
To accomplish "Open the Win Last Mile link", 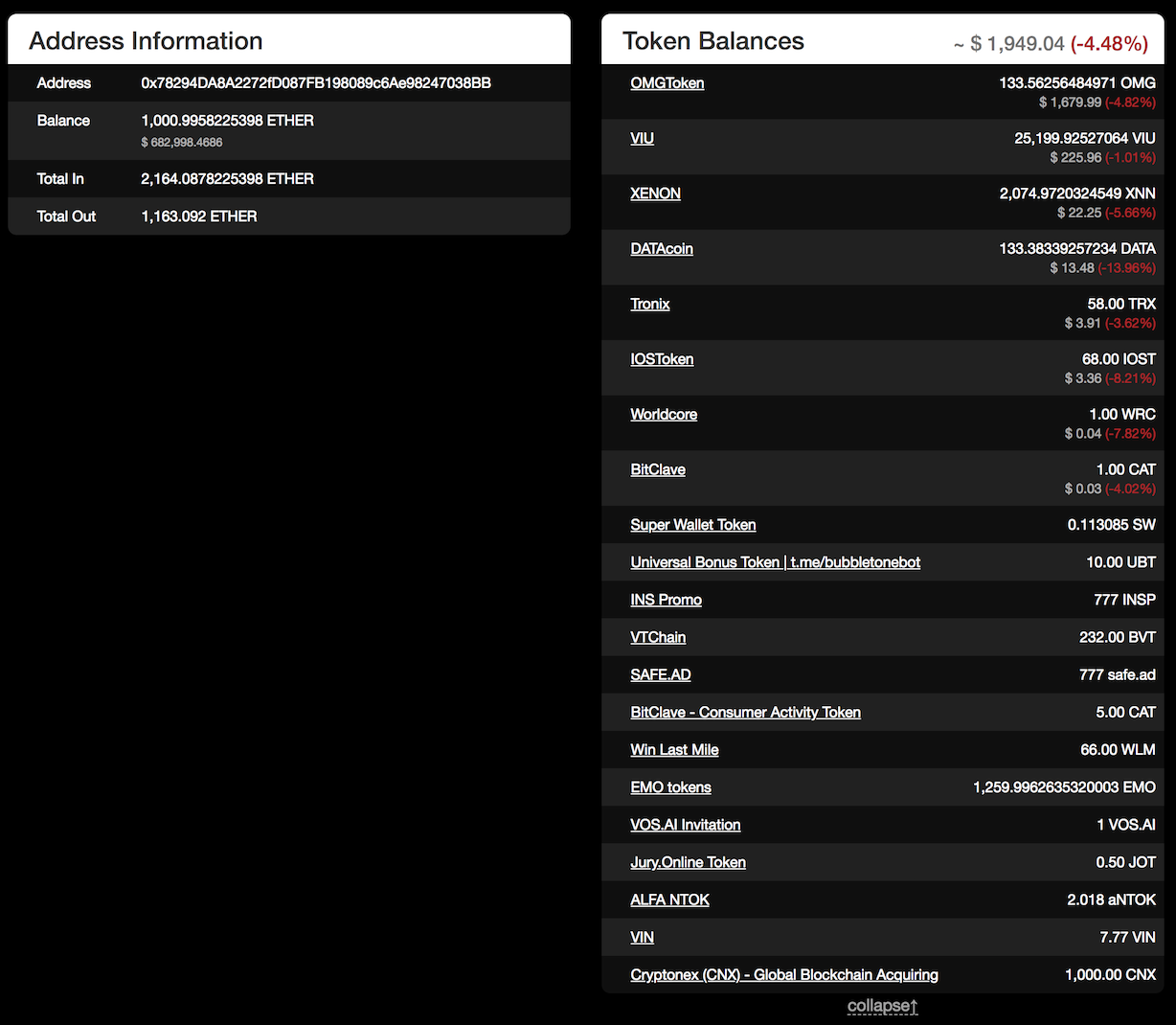I will pos(674,750).
